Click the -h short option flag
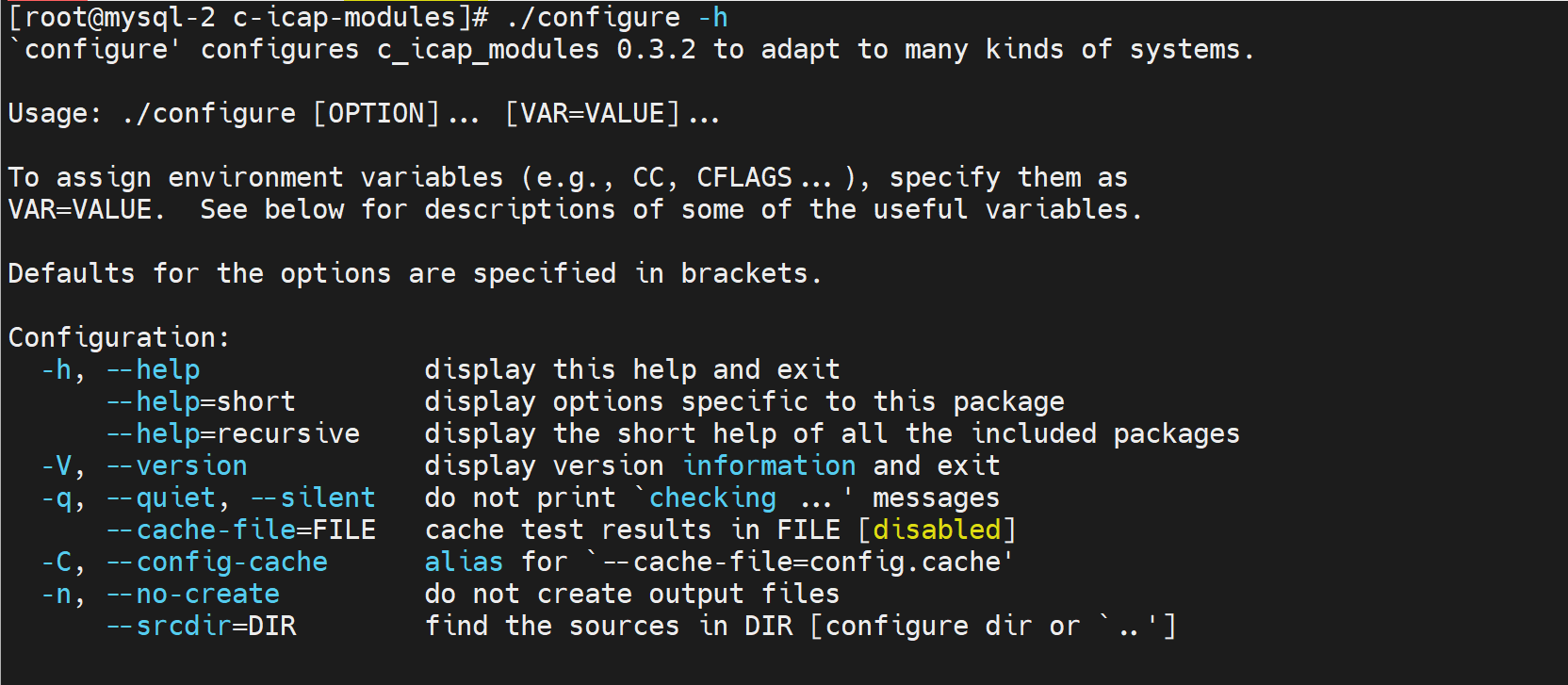Viewport: 1568px width, 685px height. pyautogui.click(x=57, y=370)
